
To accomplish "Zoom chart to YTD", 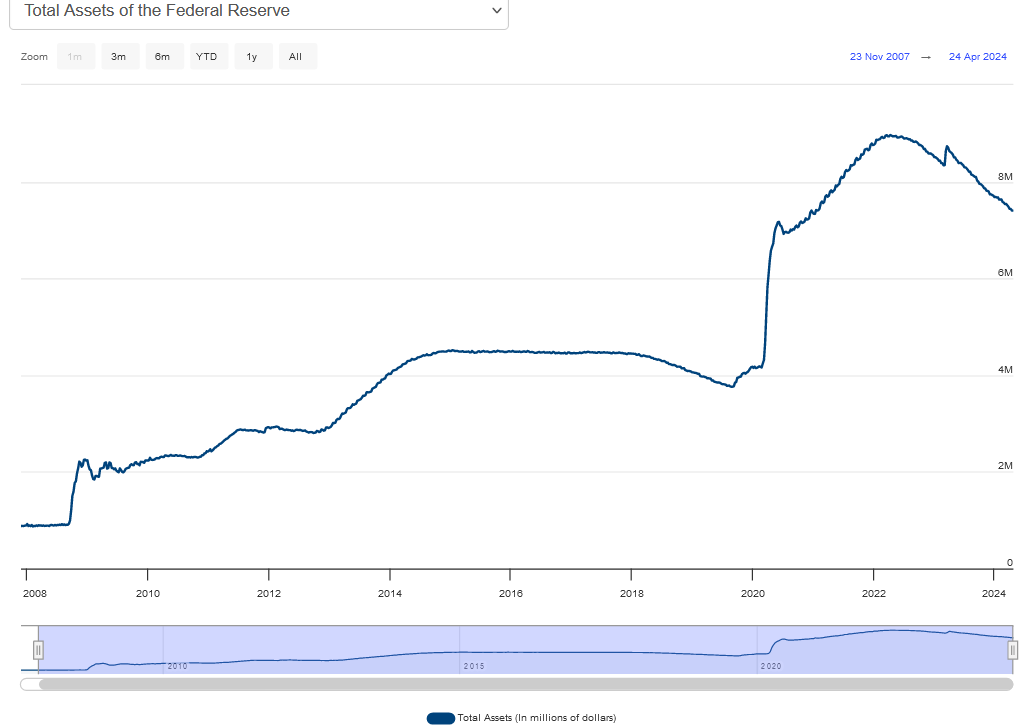I will (x=207, y=57).
